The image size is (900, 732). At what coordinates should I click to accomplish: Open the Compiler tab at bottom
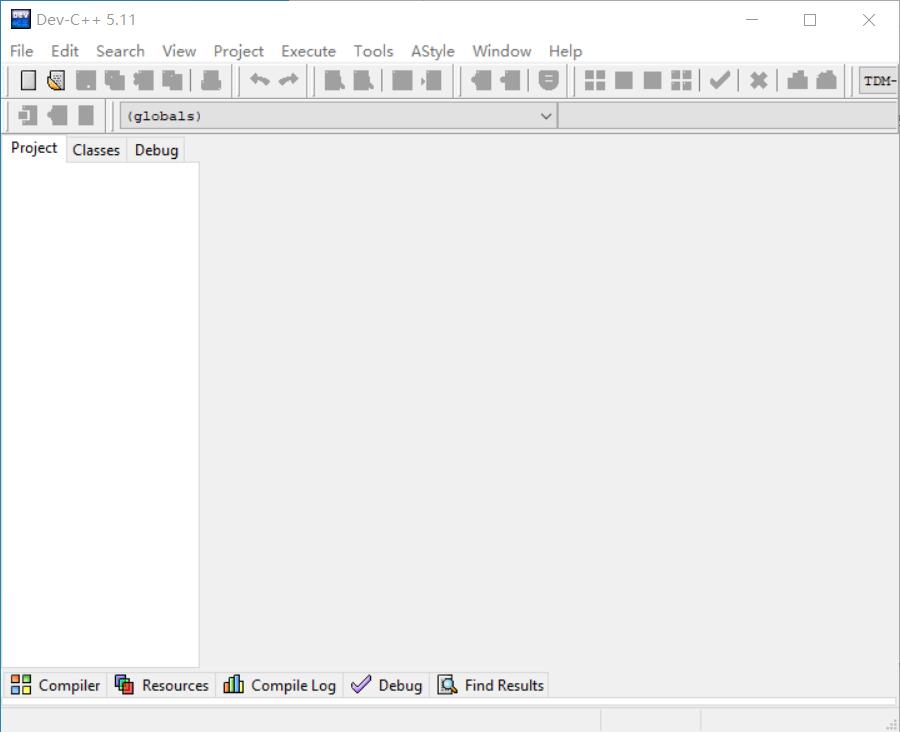55,685
